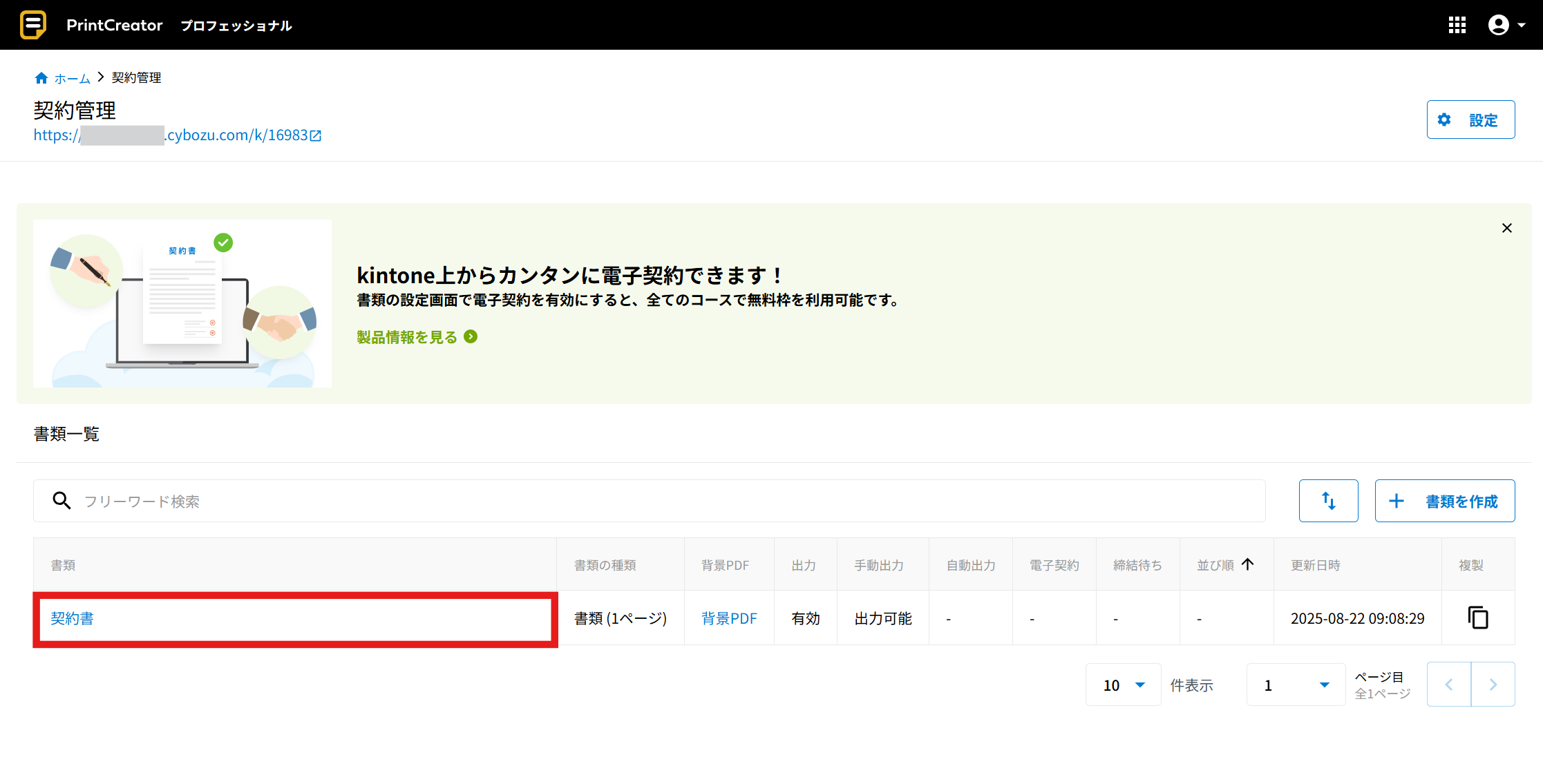Click the sort order swap button
The height and width of the screenshot is (784, 1543).
click(x=1328, y=501)
